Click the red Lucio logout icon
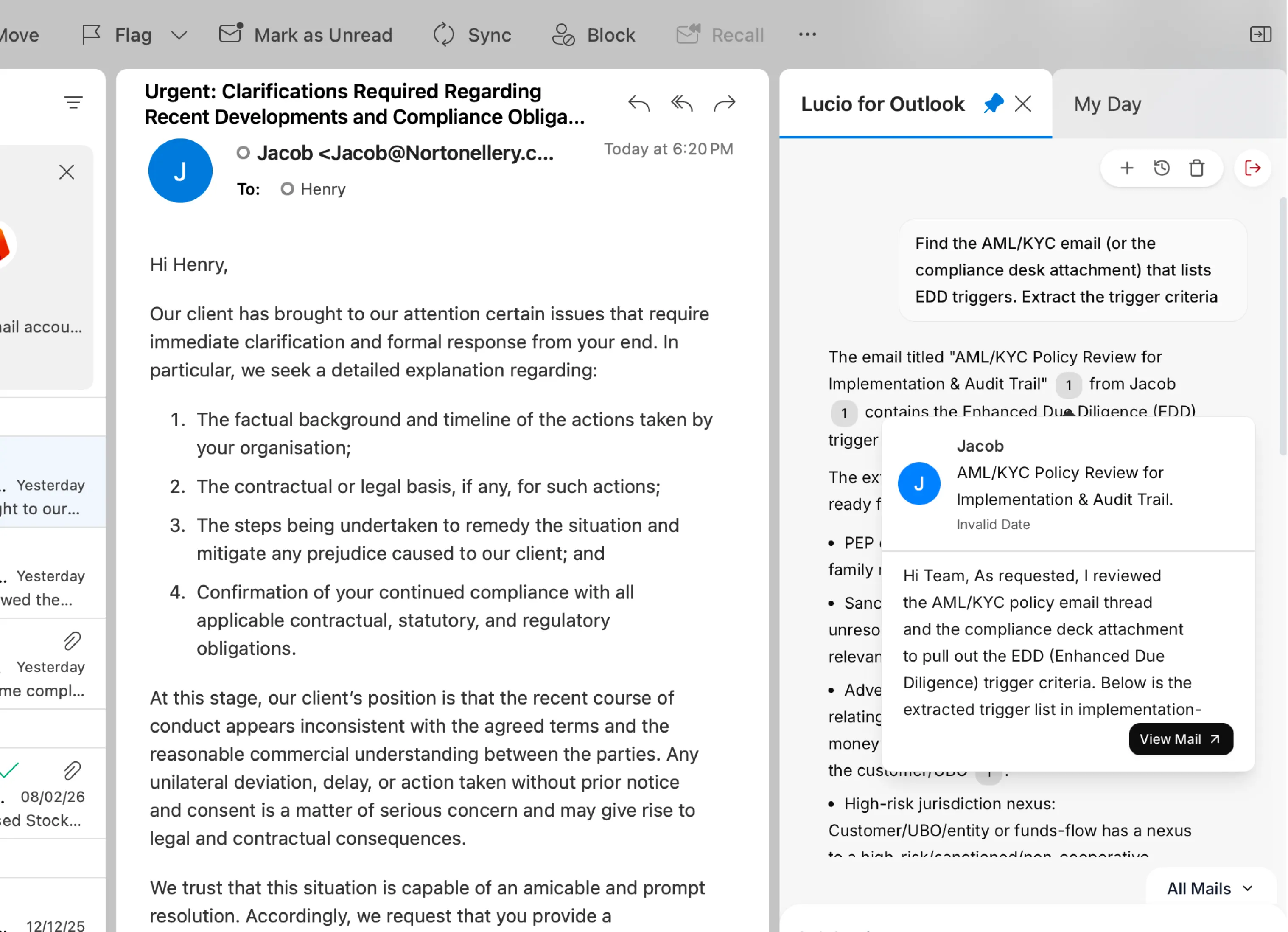 [1252, 168]
